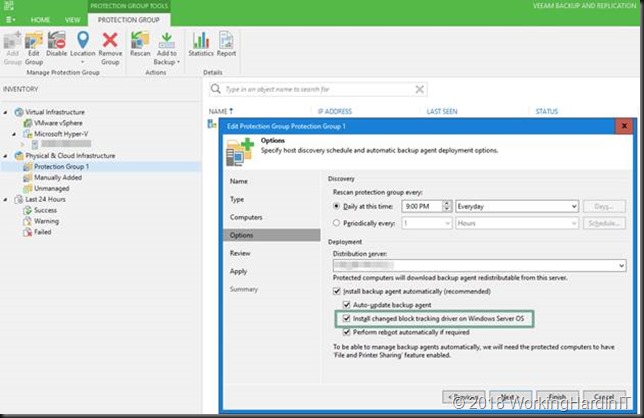Viewport: 644px width, 418px height.
Task: Toggle Perform reboot automatically if required checkbox
Action: pyautogui.click(x=347, y=332)
